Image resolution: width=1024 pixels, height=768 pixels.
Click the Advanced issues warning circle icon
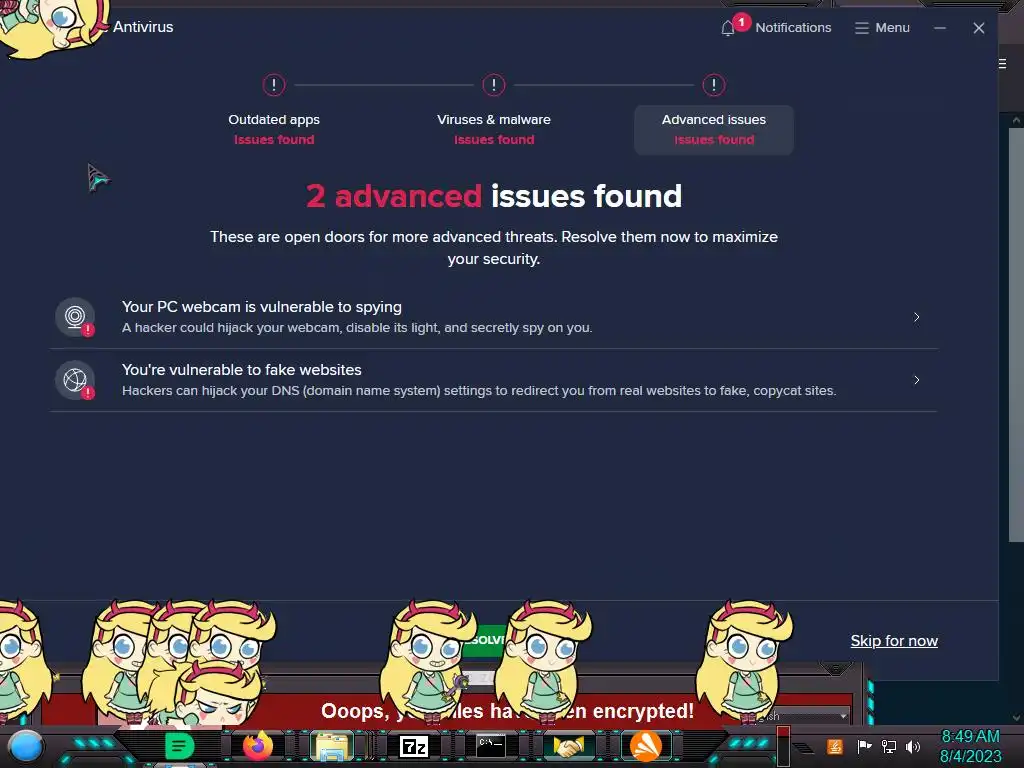714,85
